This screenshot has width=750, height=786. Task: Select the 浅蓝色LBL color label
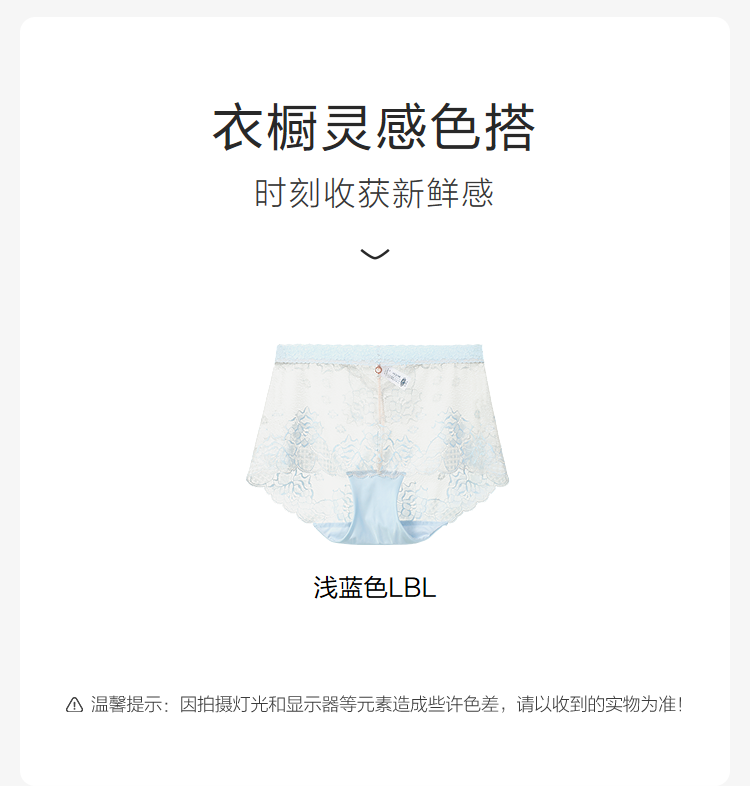click(375, 587)
